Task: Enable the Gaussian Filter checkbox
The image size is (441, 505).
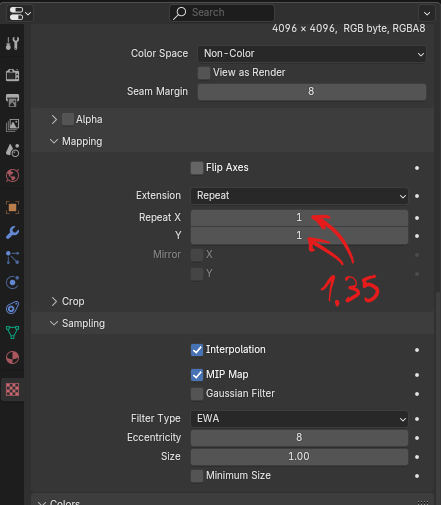Action: (197, 394)
